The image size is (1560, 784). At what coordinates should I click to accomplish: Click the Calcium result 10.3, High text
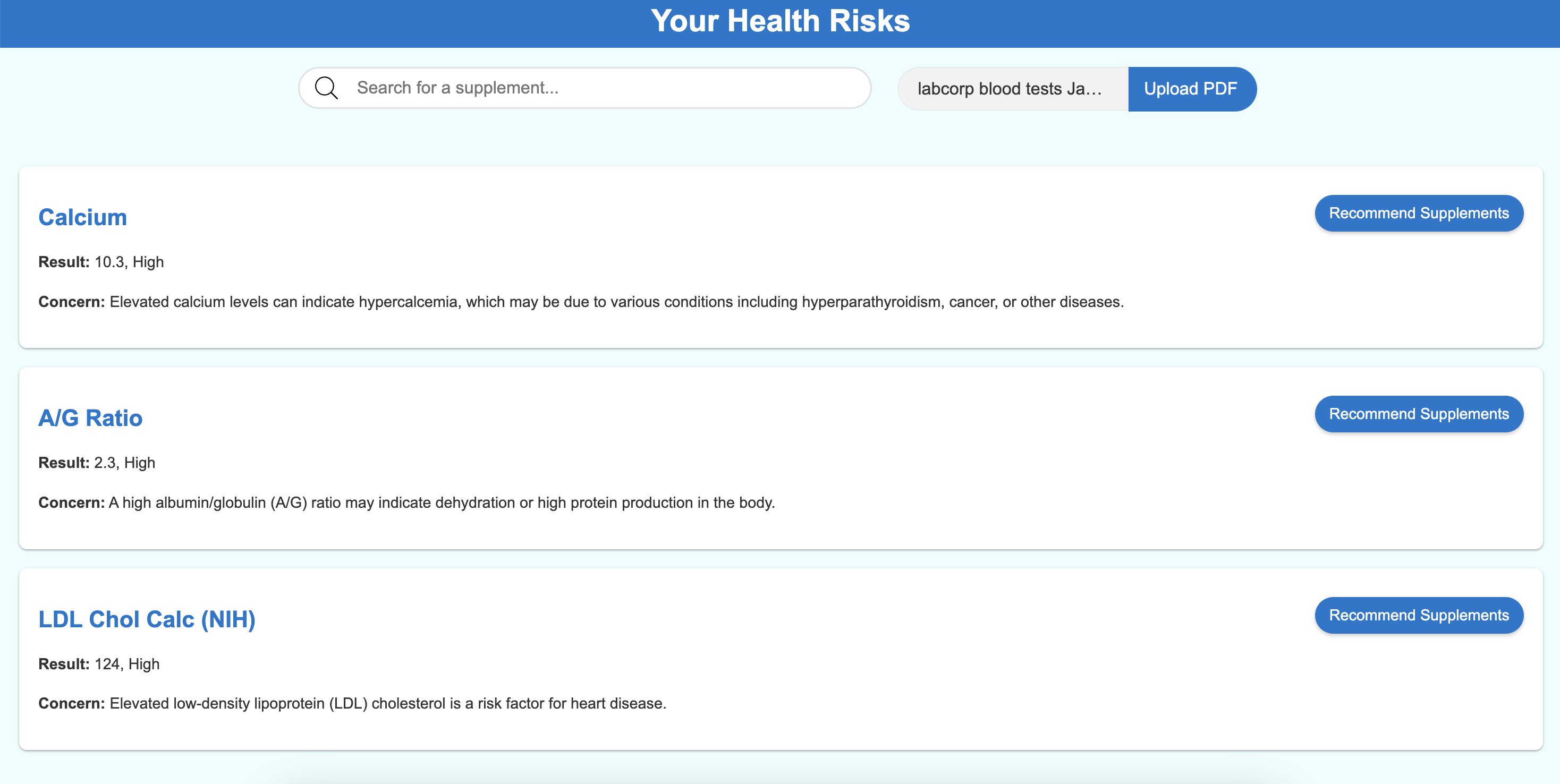(129, 262)
